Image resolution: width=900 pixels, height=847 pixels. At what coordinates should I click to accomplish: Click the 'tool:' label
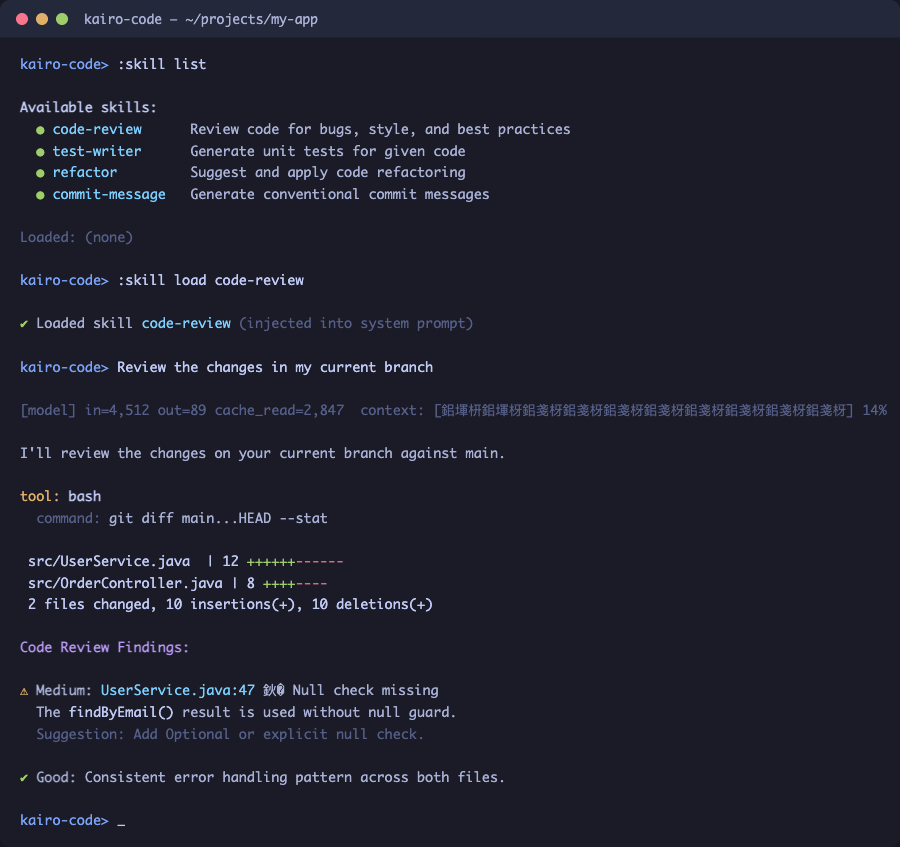(40, 496)
